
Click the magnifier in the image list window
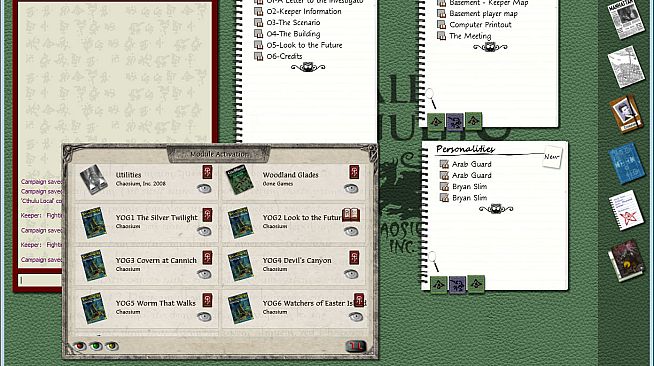click(x=431, y=98)
